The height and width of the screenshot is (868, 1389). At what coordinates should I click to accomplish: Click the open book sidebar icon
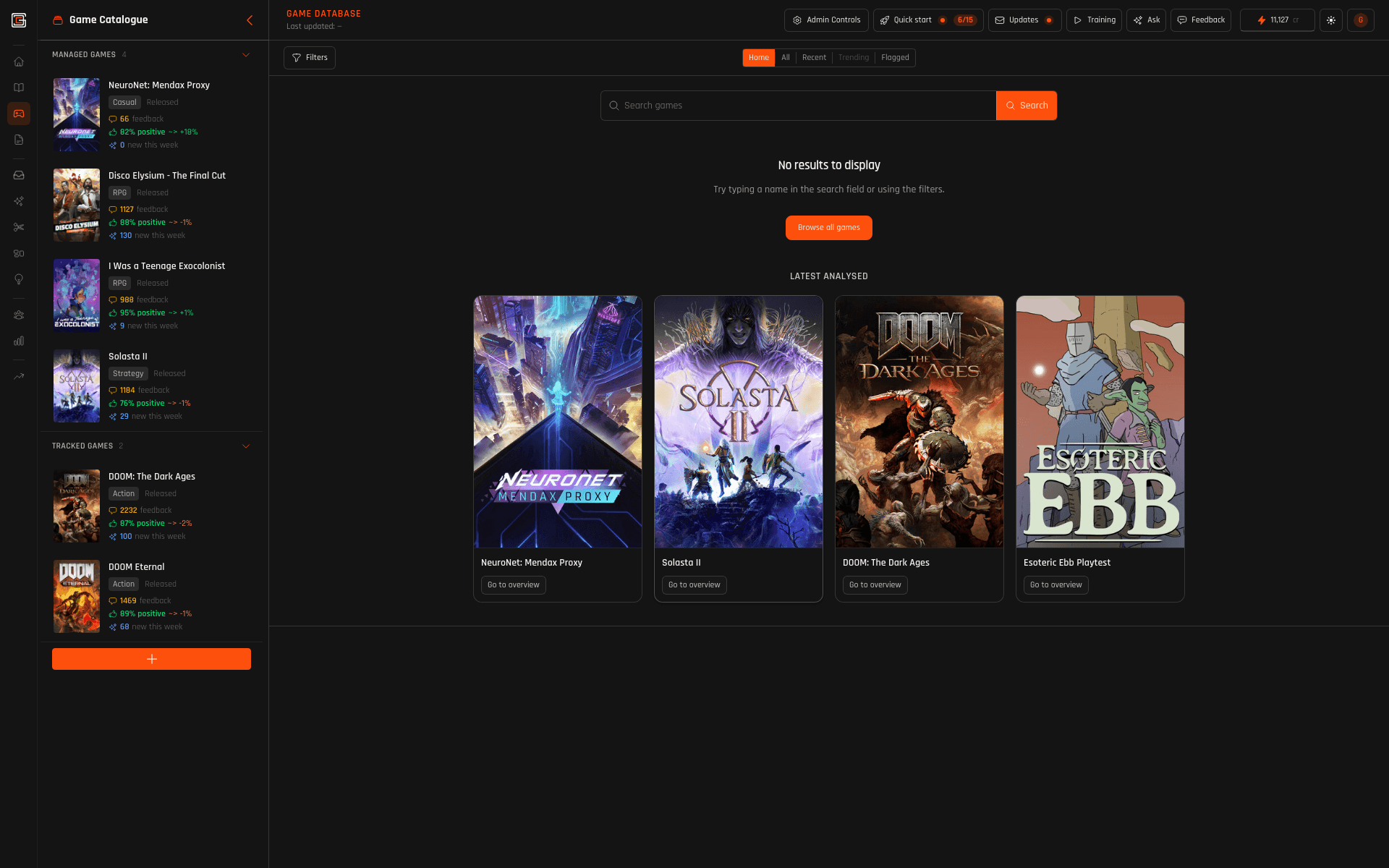(x=19, y=88)
